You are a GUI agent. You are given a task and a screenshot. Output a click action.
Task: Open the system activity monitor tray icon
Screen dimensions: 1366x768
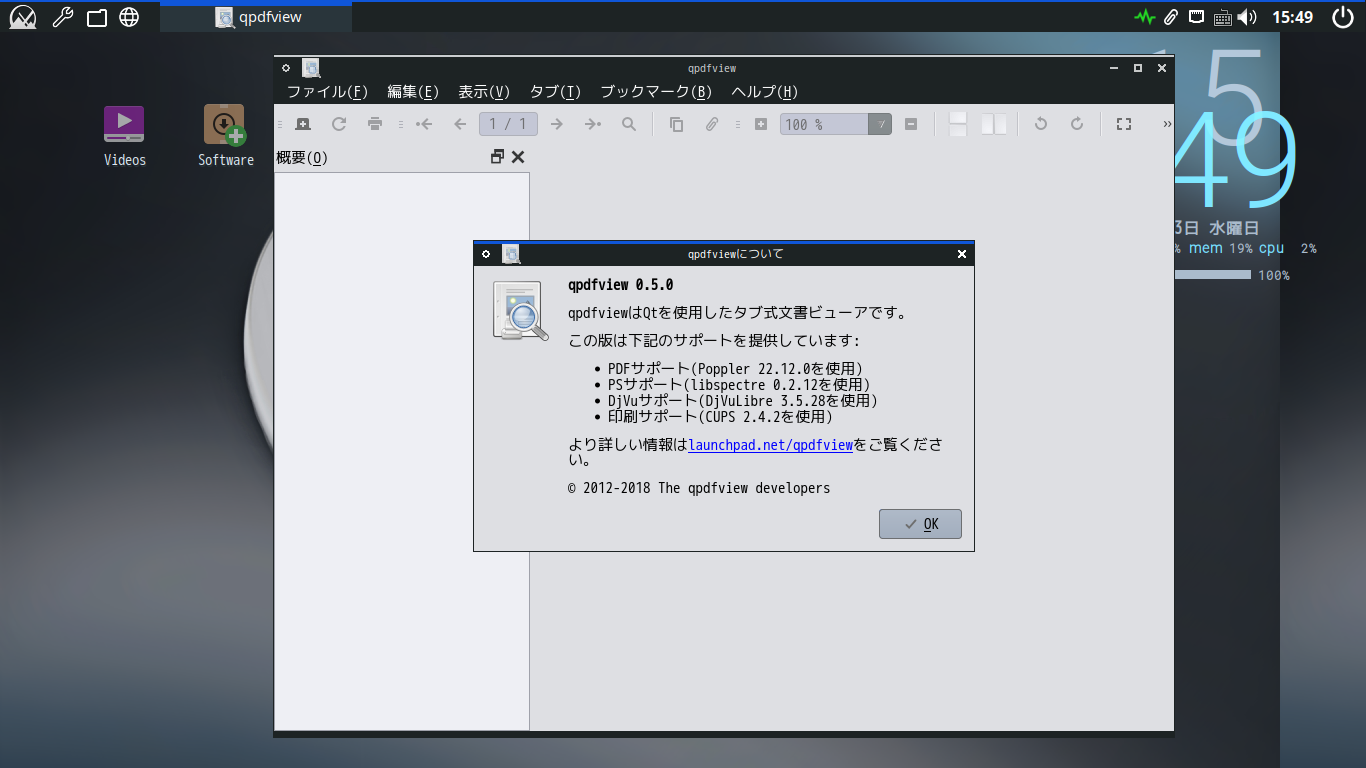tap(1144, 17)
